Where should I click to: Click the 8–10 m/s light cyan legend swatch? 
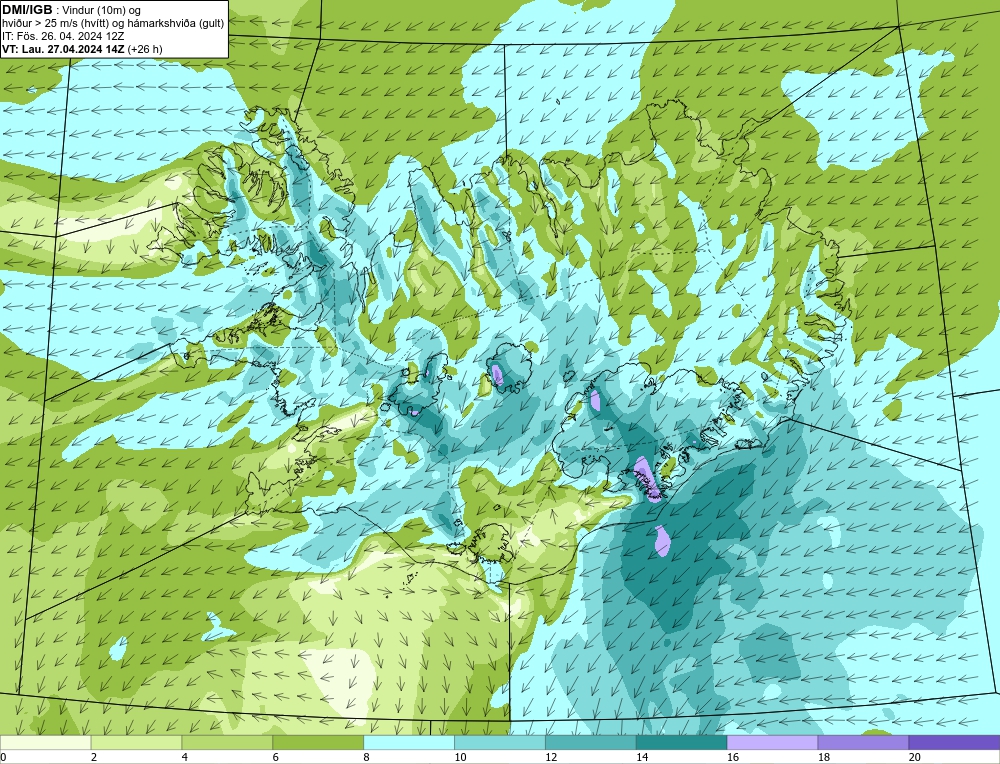click(409, 742)
